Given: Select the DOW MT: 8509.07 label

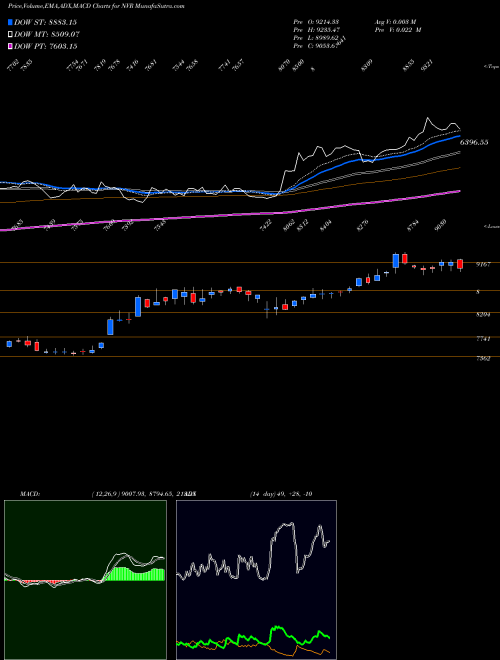Looking at the screenshot, I should pos(47,35).
